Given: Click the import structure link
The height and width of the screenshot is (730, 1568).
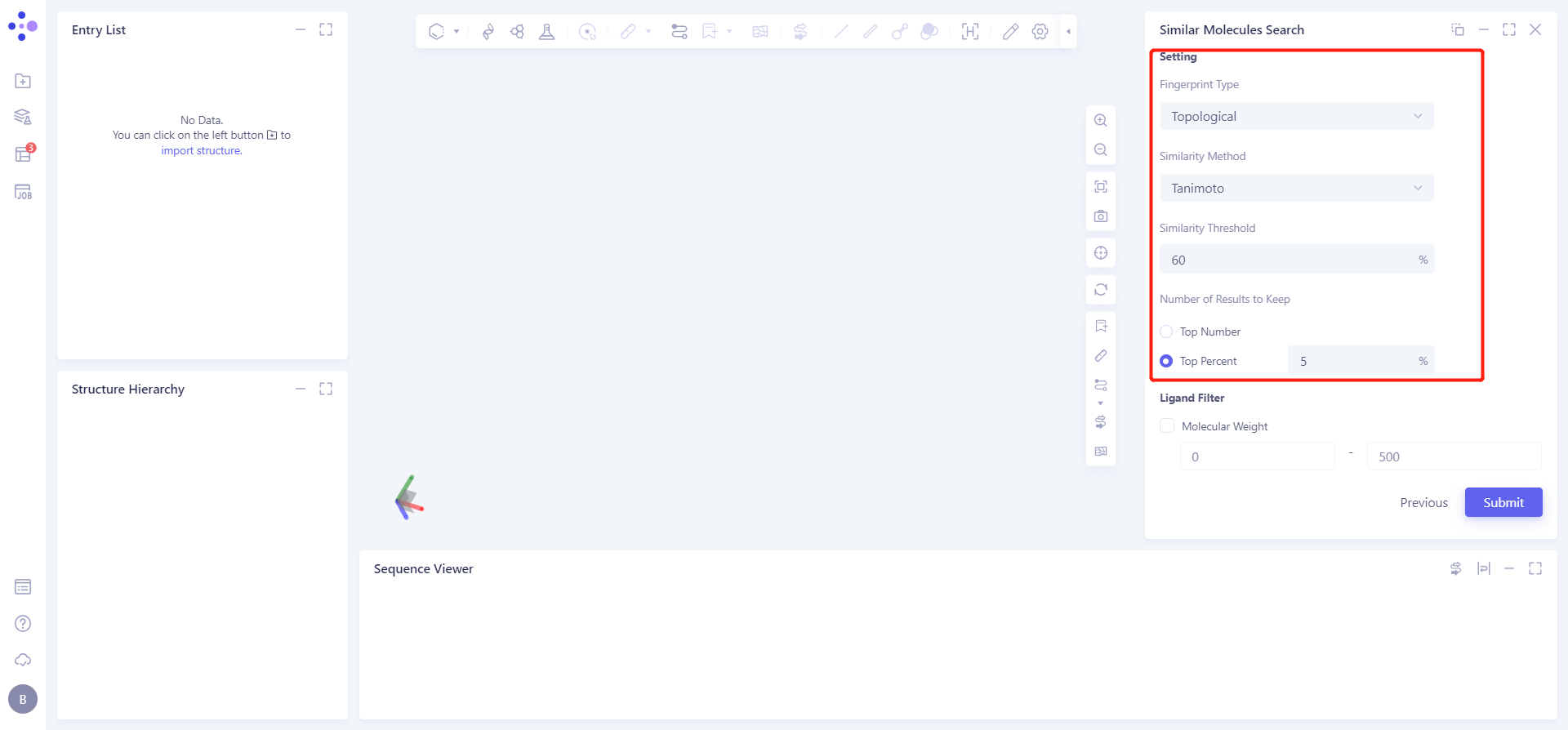Looking at the screenshot, I should [x=201, y=150].
